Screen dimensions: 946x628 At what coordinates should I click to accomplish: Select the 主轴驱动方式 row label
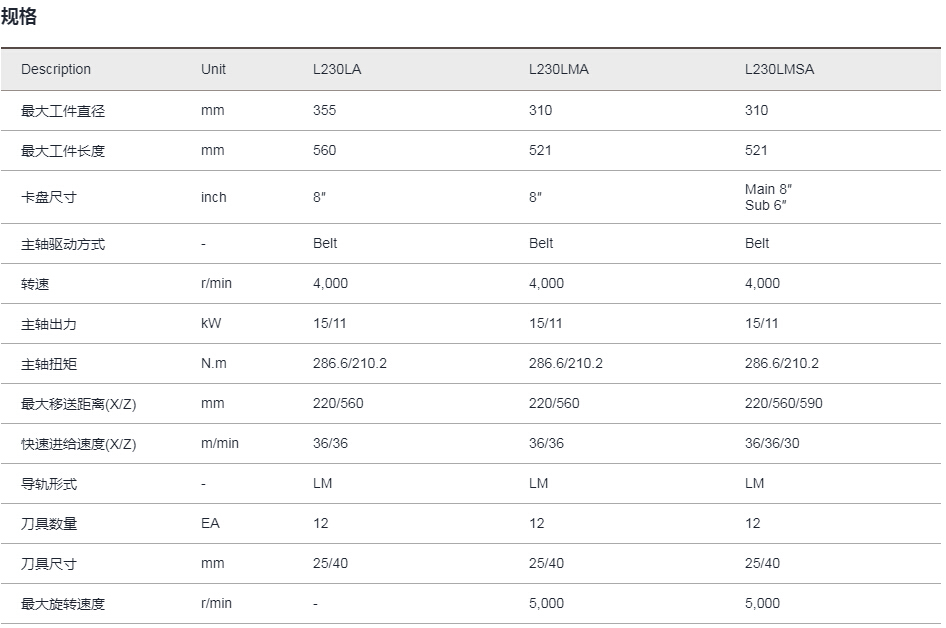63,244
